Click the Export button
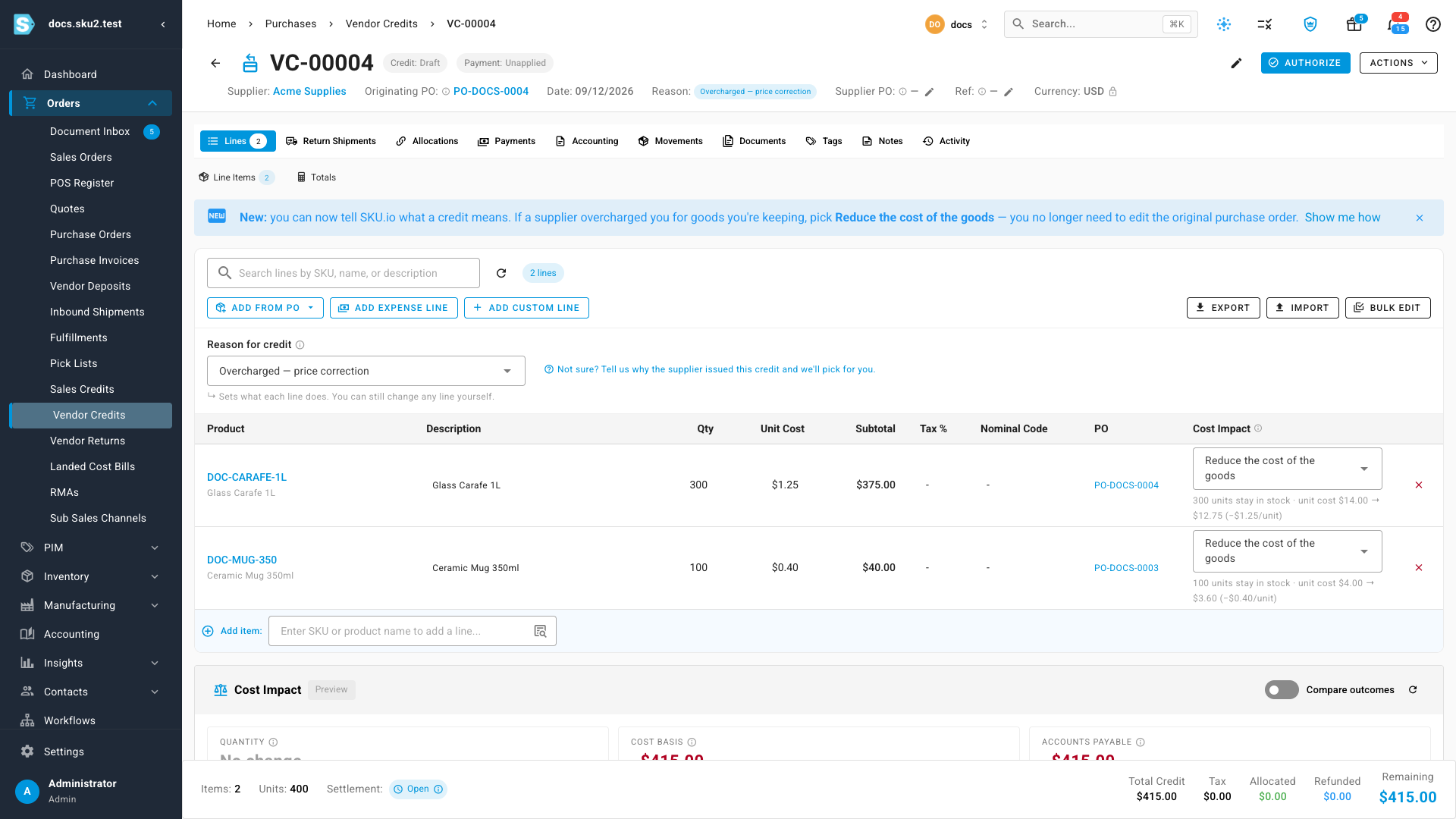 click(1223, 308)
